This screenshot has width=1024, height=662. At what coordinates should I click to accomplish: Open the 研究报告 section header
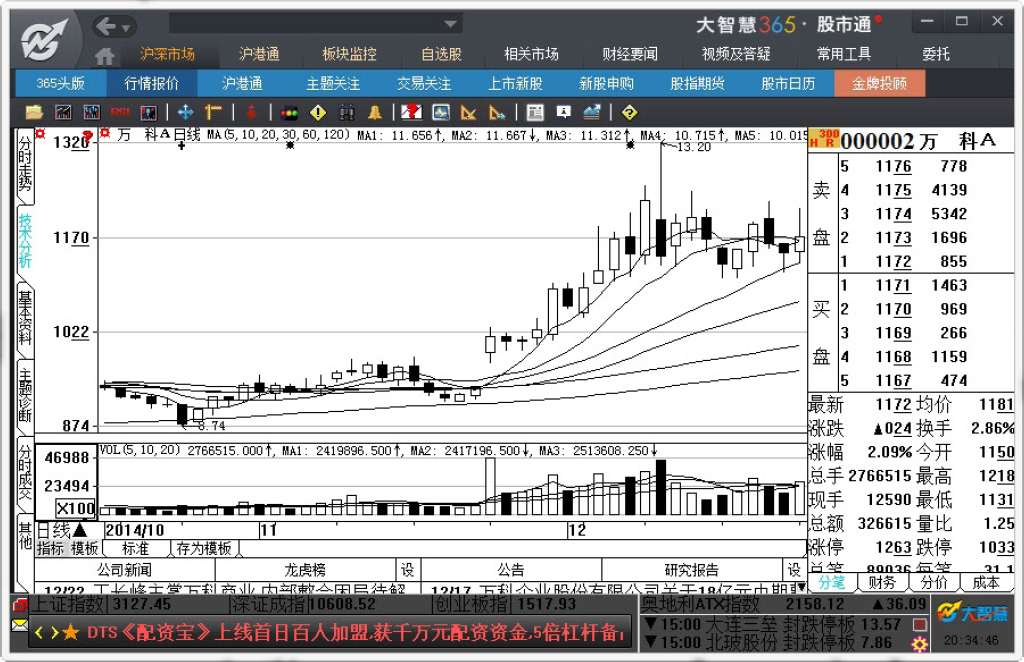(691, 570)
